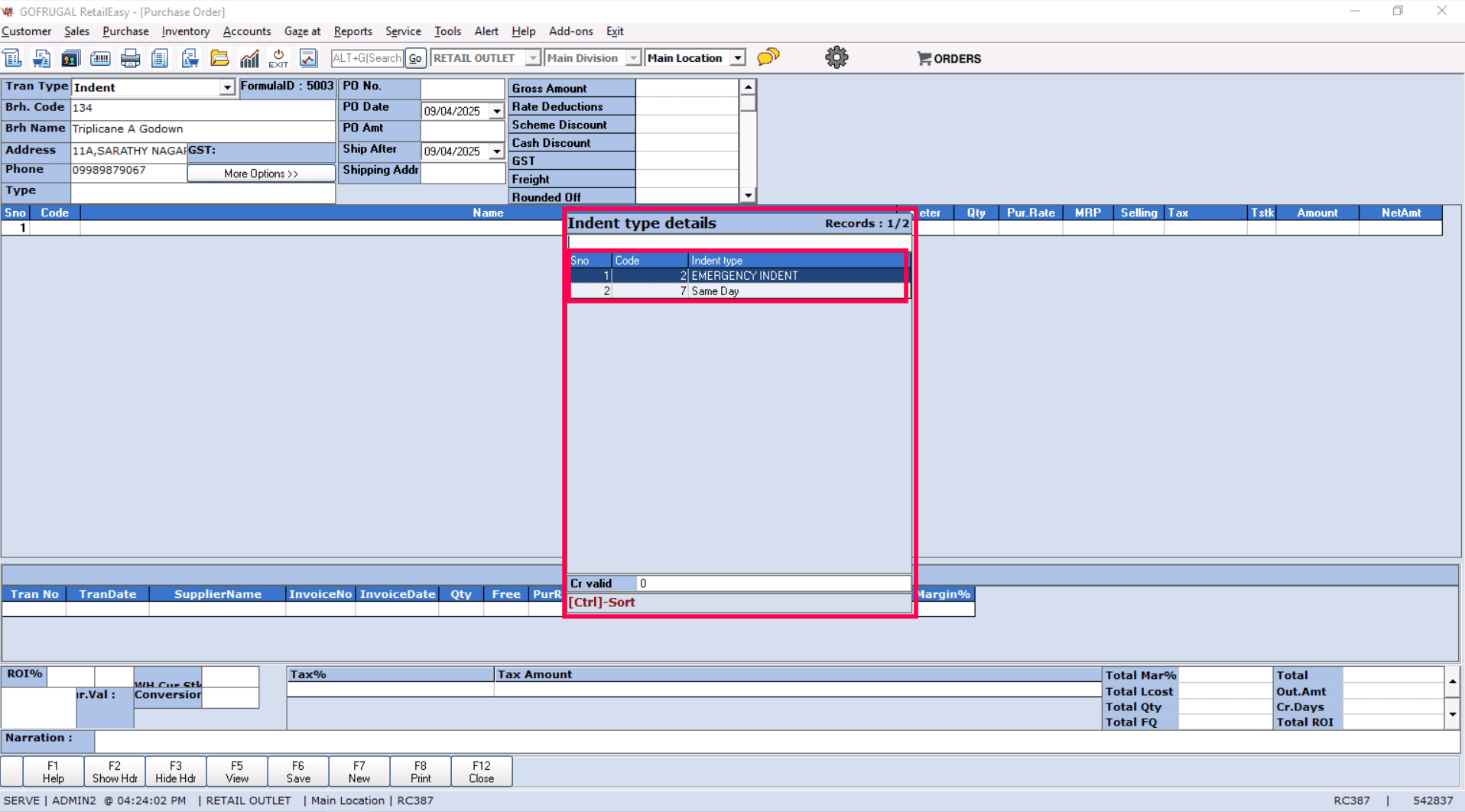Expand the Main Location dropdown
The height and width of the screenshot is (812, 1465).
pyautogui.click(x=738, y=58)
